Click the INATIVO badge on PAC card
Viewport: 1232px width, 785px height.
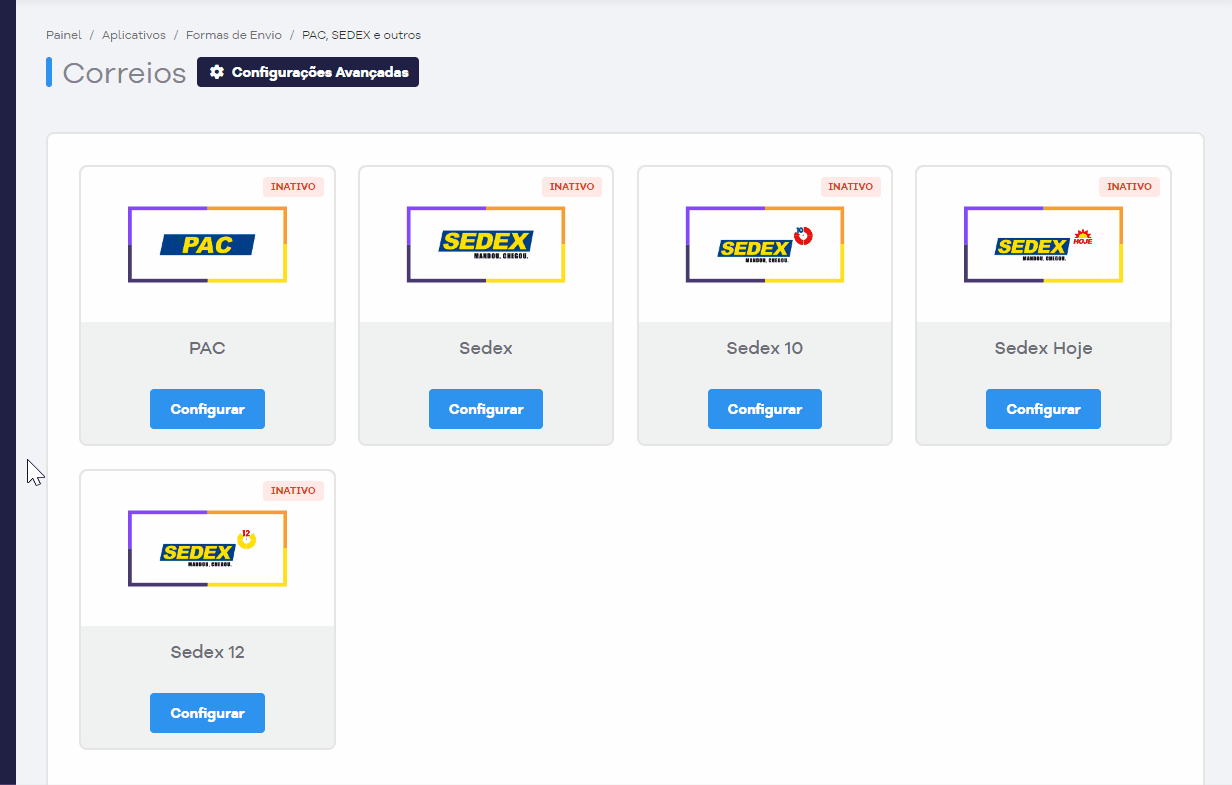pos(293,187)
